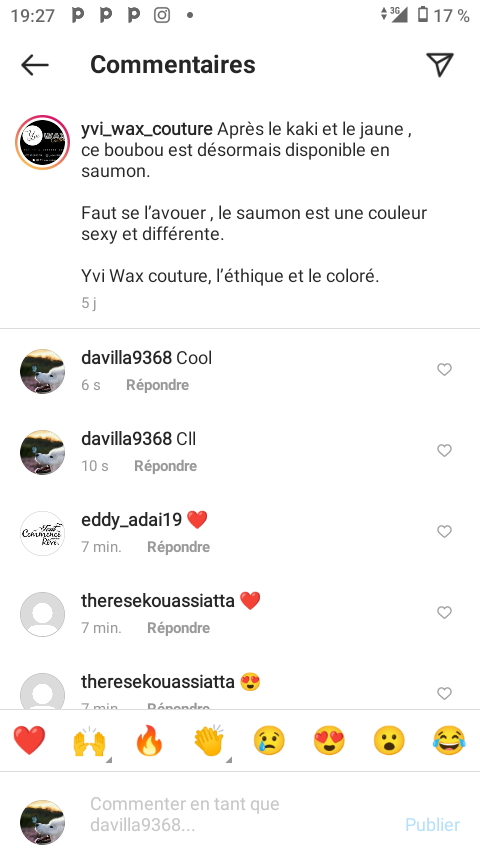Reply to the eddy_adai19 comment
Image resolution: width=480 pixels, height=854 pixels.
click(179, 547)
